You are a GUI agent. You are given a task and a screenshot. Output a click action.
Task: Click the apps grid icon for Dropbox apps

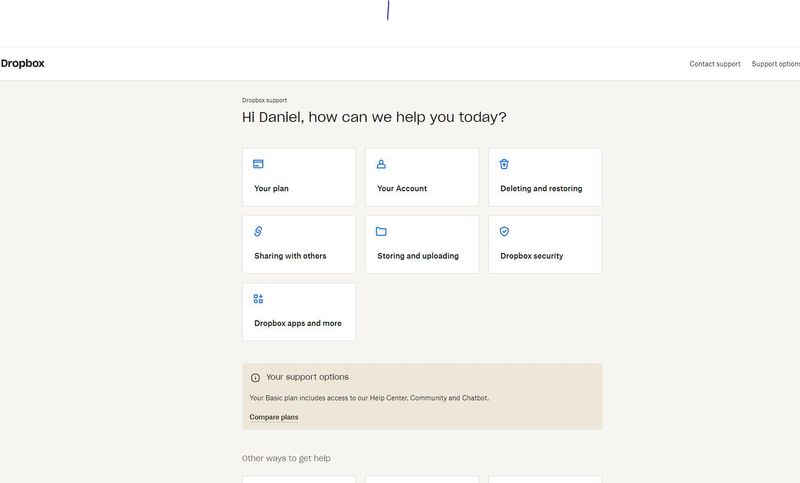point(258,299)
